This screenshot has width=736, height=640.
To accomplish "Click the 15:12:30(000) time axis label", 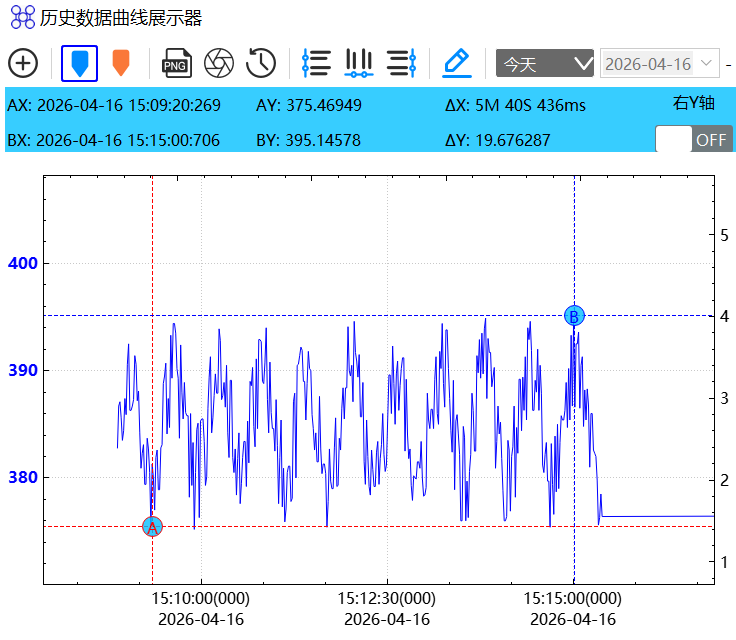I will (x=387, y=599).
